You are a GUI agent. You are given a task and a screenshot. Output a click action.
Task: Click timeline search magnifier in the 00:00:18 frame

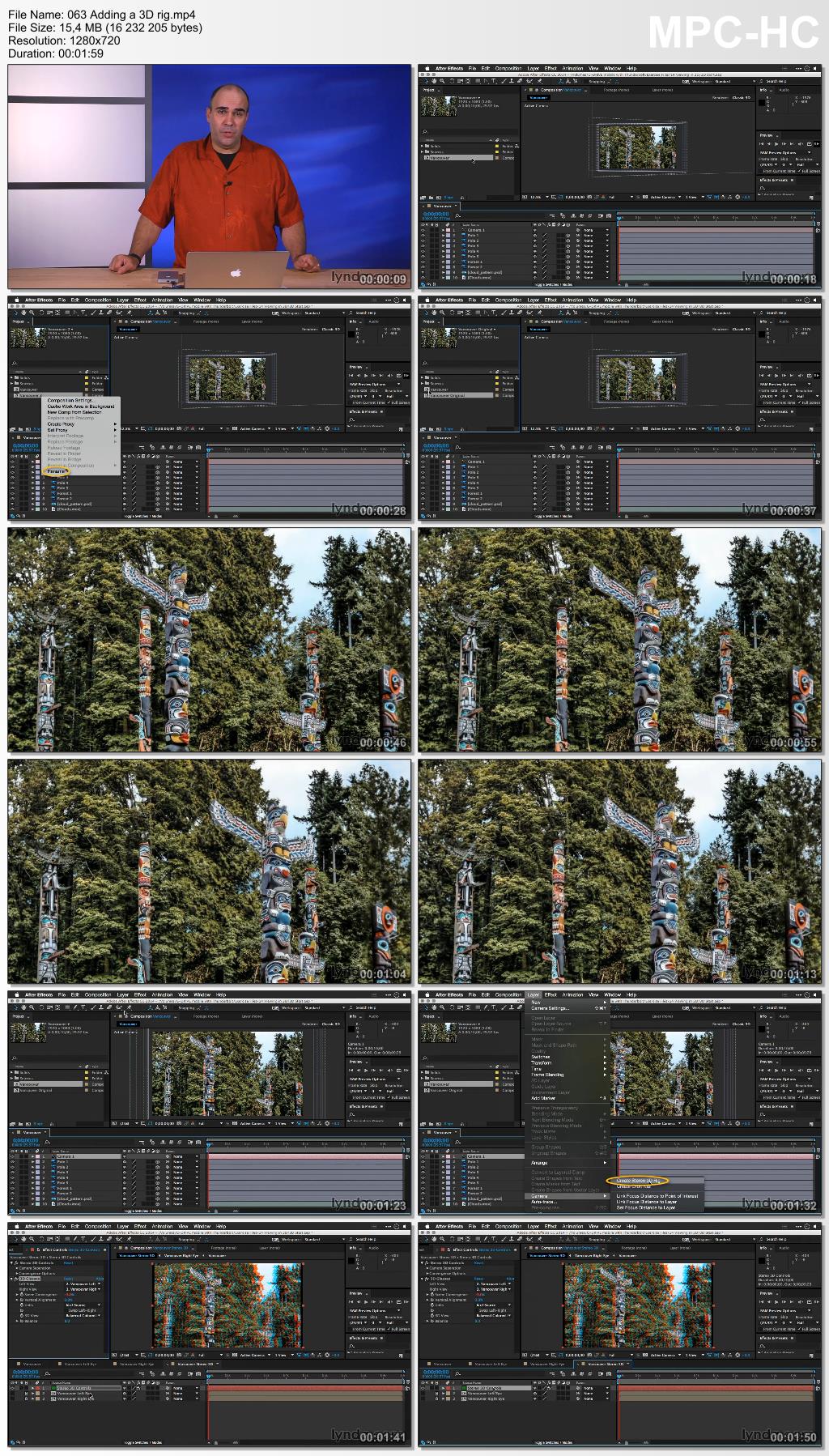pos(457,215)
